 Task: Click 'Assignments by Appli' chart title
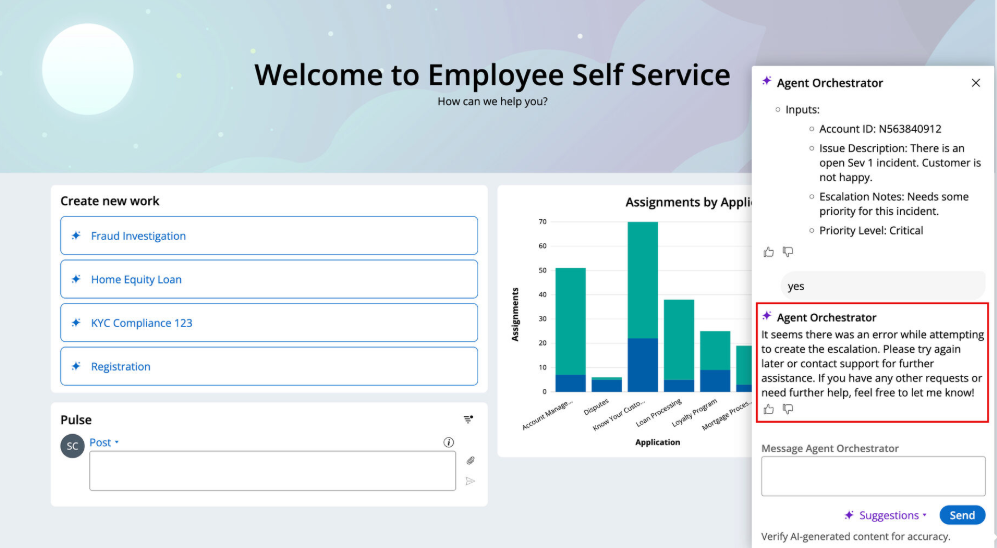(689, 202)
